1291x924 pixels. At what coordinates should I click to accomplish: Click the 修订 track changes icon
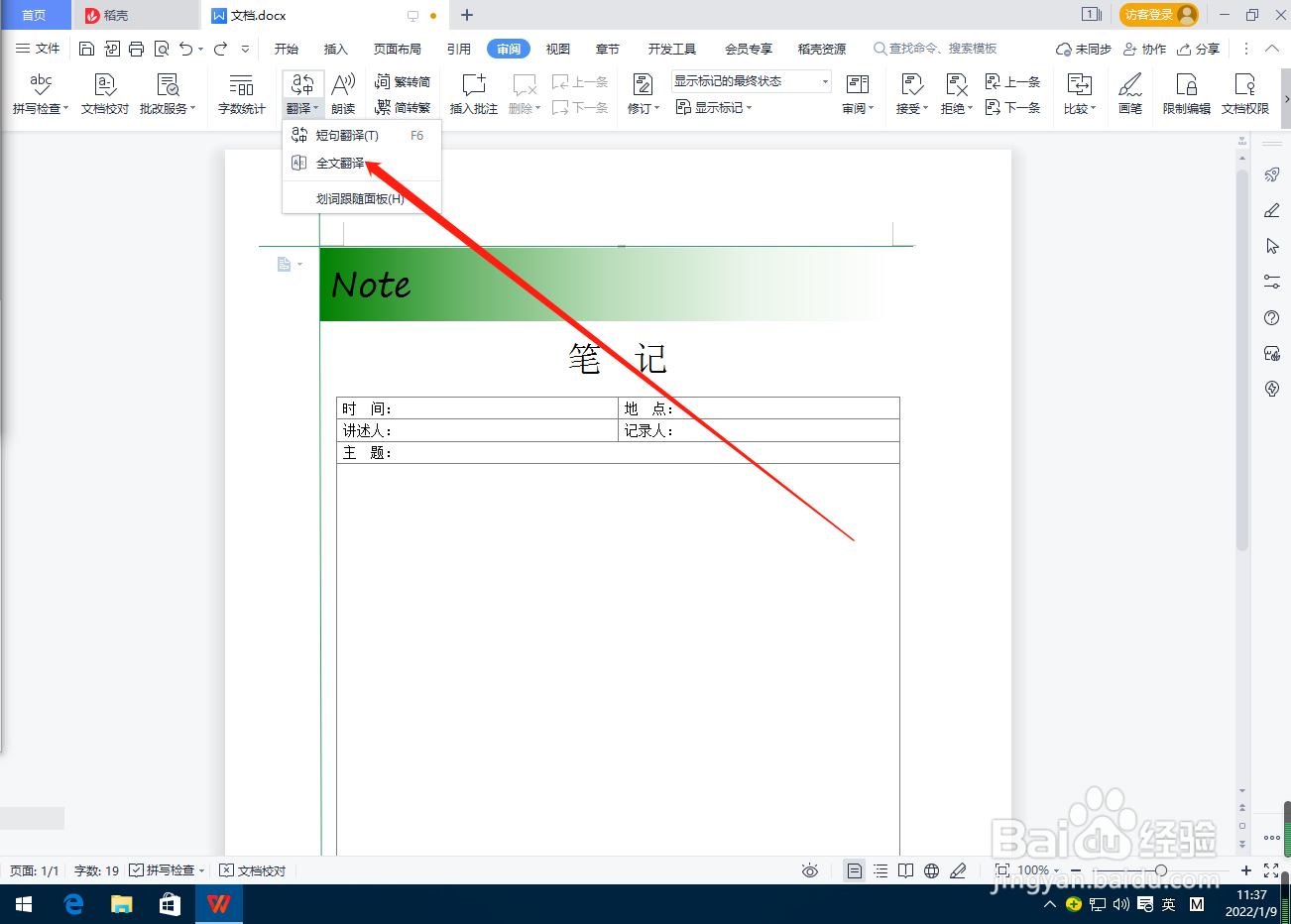pos(643,85)
